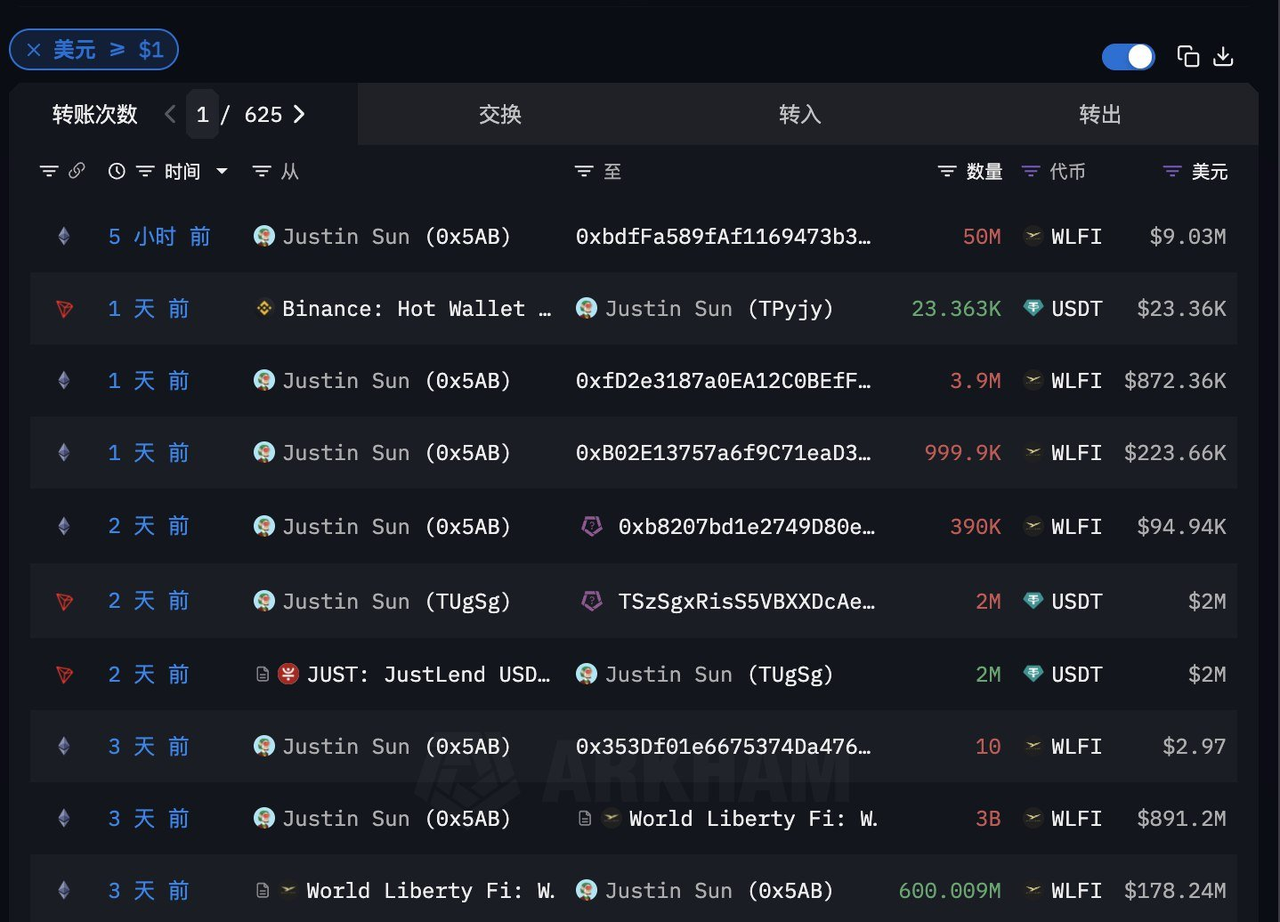Click the purple shield icon beside TSzSgxRisS5VBXXDcAe

pos(592,601)
